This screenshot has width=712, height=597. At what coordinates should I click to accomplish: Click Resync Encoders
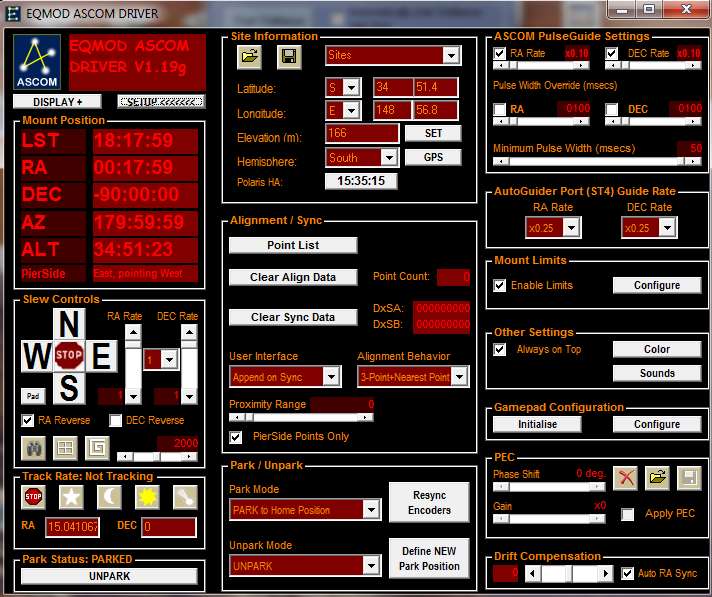(x=429, y=503)
